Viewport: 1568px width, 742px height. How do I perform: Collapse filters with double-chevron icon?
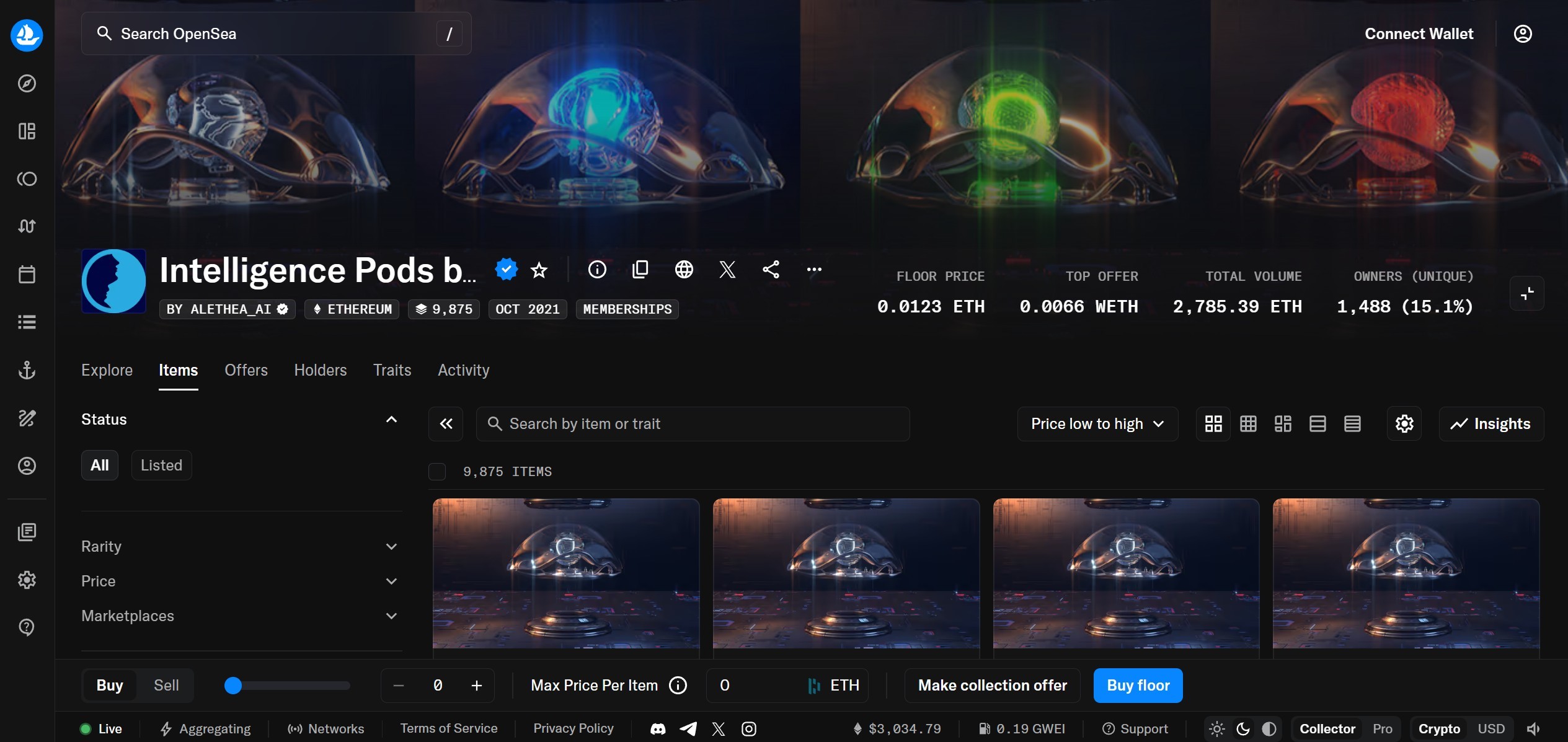pyautogui.click(x=446, y=424)
